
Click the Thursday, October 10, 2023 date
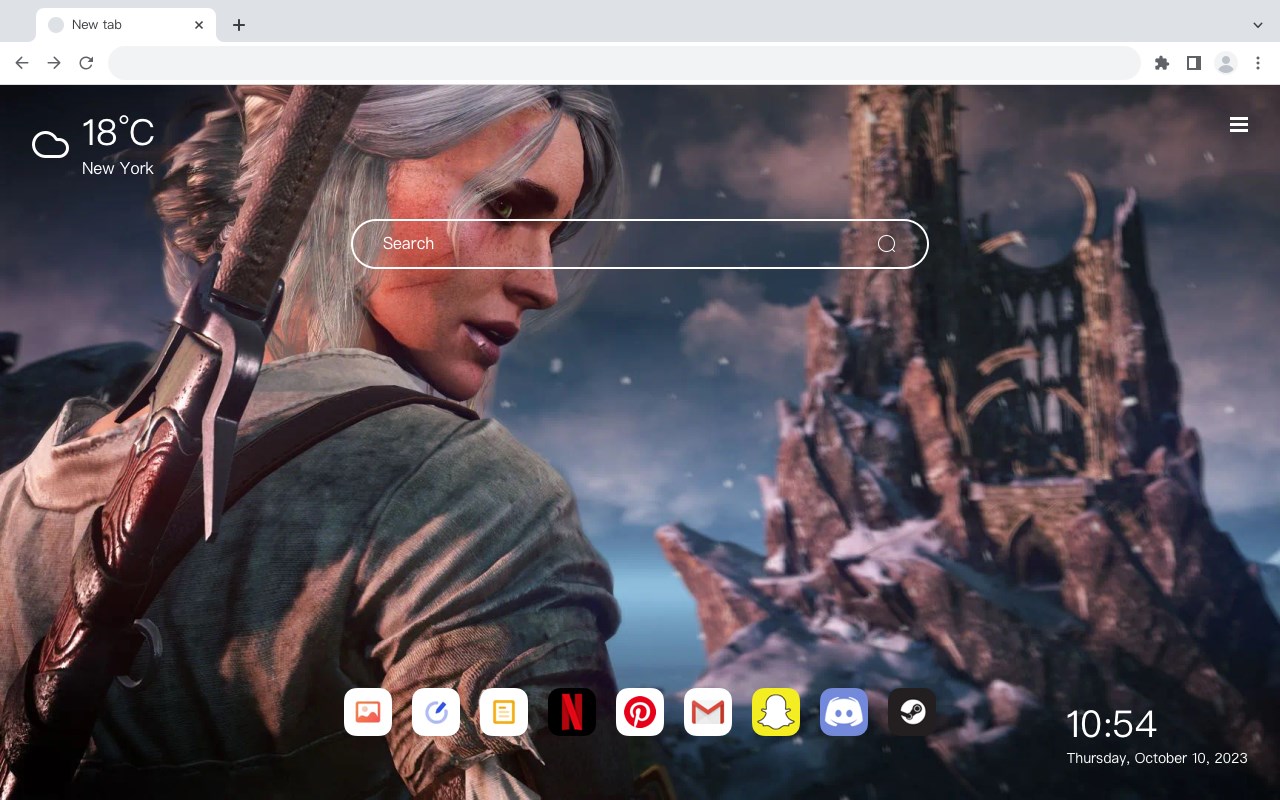click(1157, 758)
